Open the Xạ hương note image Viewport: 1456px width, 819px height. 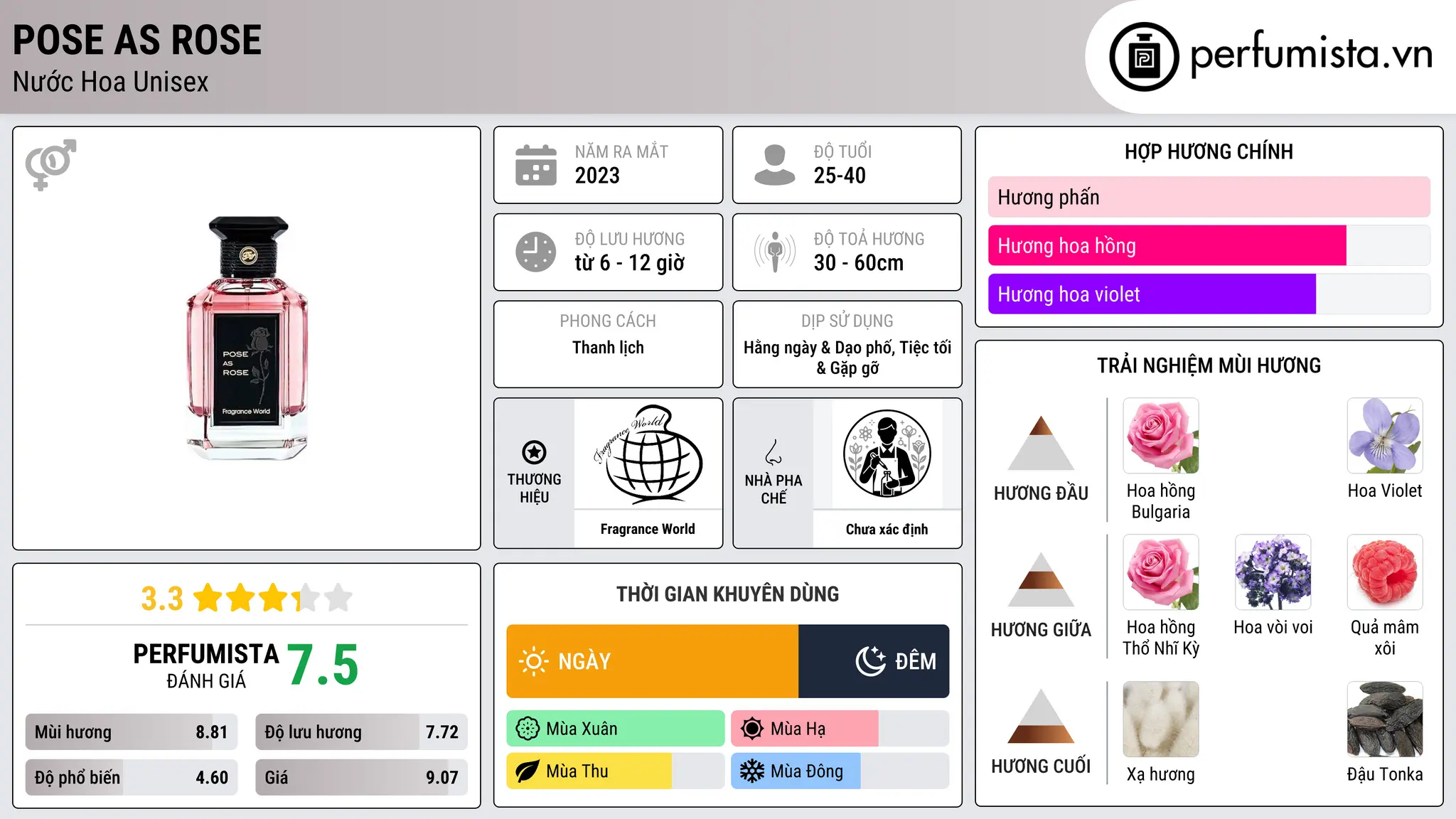tap(1161, 719)
